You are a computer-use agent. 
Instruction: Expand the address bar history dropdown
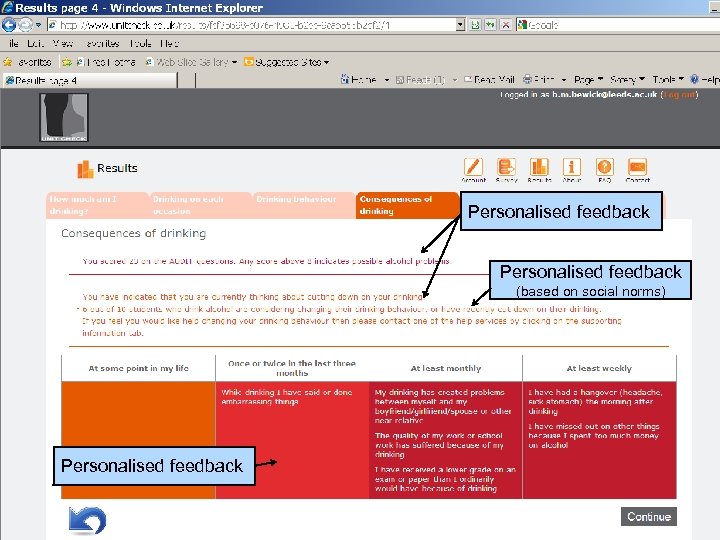coord(461,25)
